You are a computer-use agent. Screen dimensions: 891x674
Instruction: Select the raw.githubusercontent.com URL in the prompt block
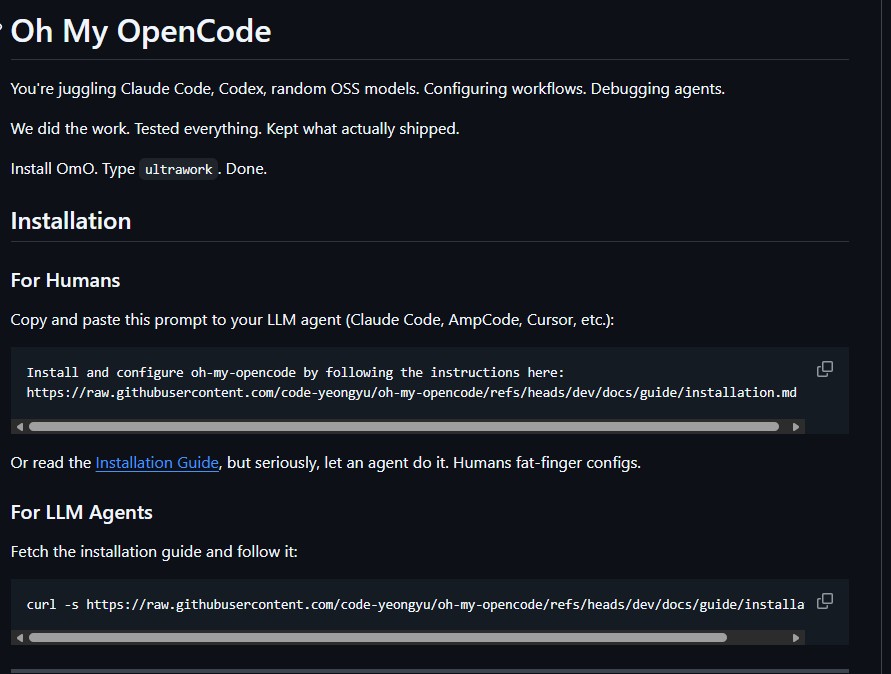tap(410, 392)
